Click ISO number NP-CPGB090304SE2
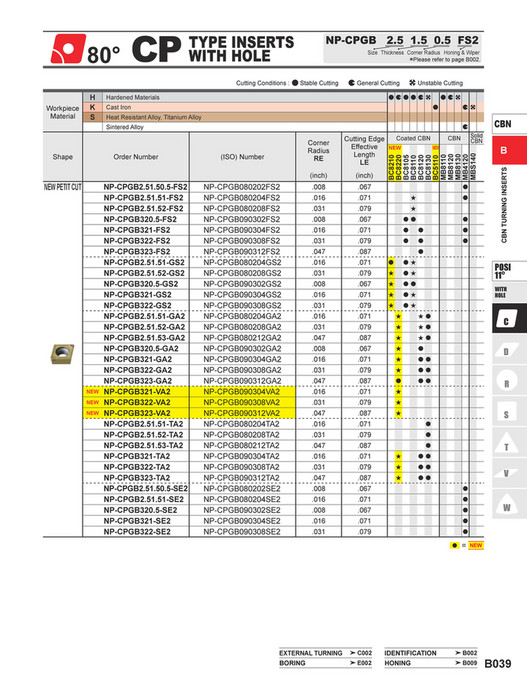Viewport: 527px width, 684px height. pyautogui.click(x=242, y=521)
